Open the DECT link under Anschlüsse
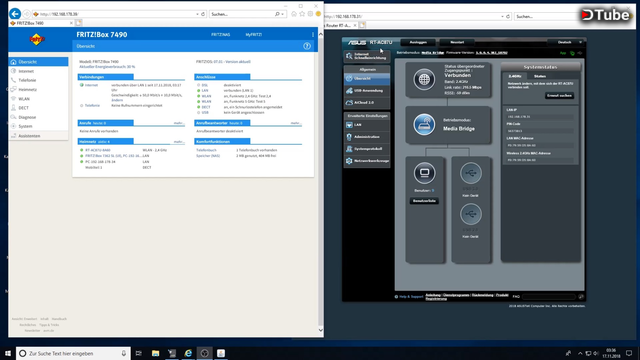The image size is (640, 360). 206,107
